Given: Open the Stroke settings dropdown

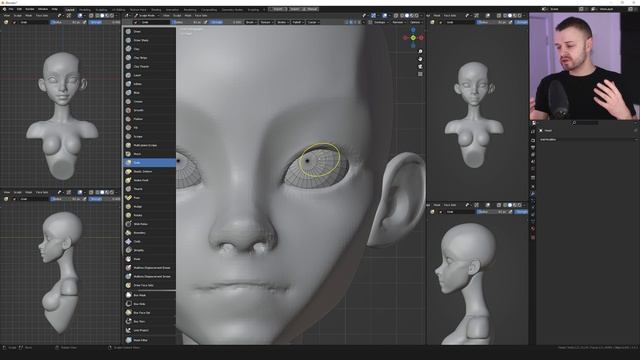Looking at the screenshot, I should 282,22.
